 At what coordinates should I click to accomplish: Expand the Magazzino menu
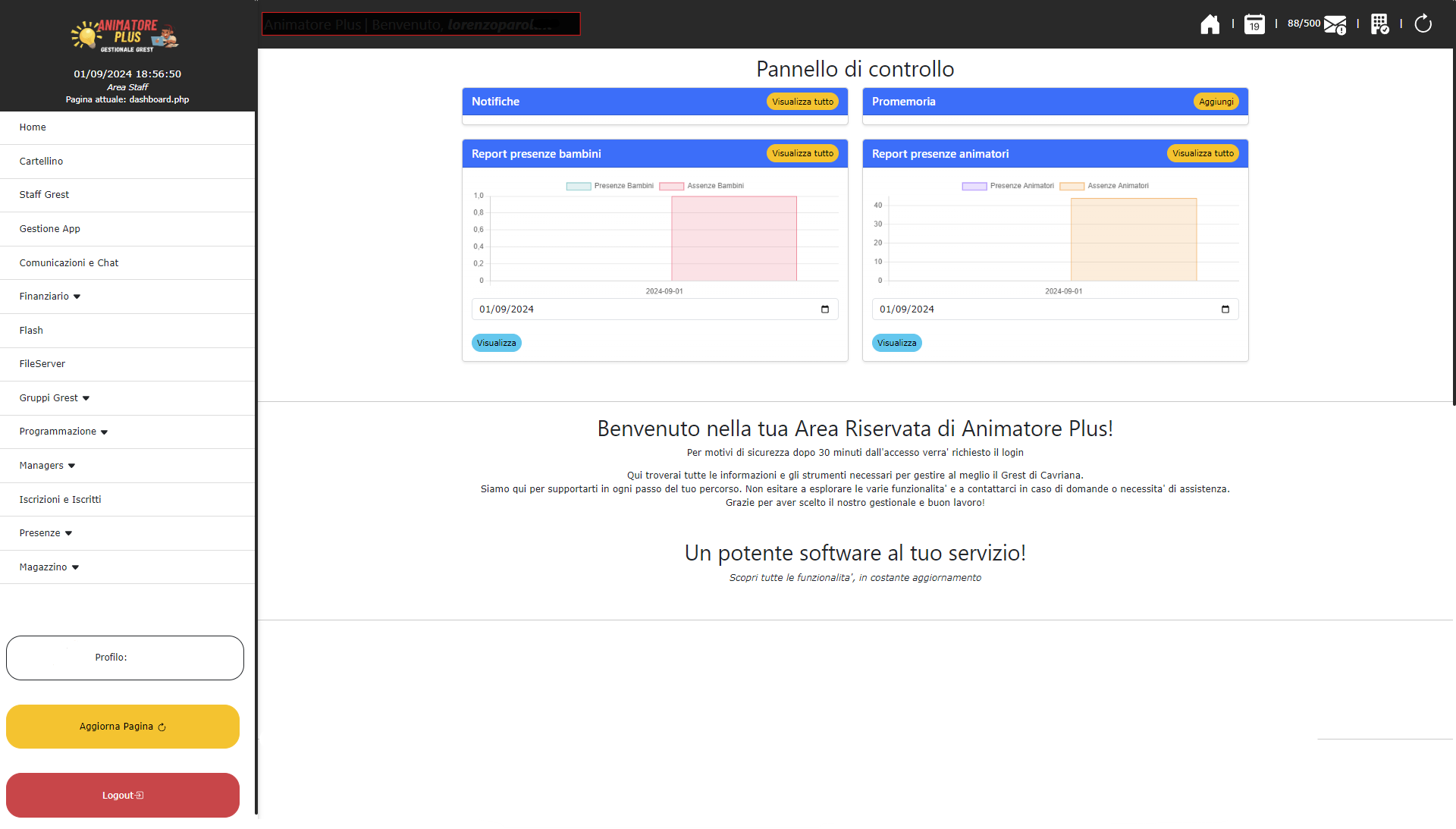click(49, 567)
